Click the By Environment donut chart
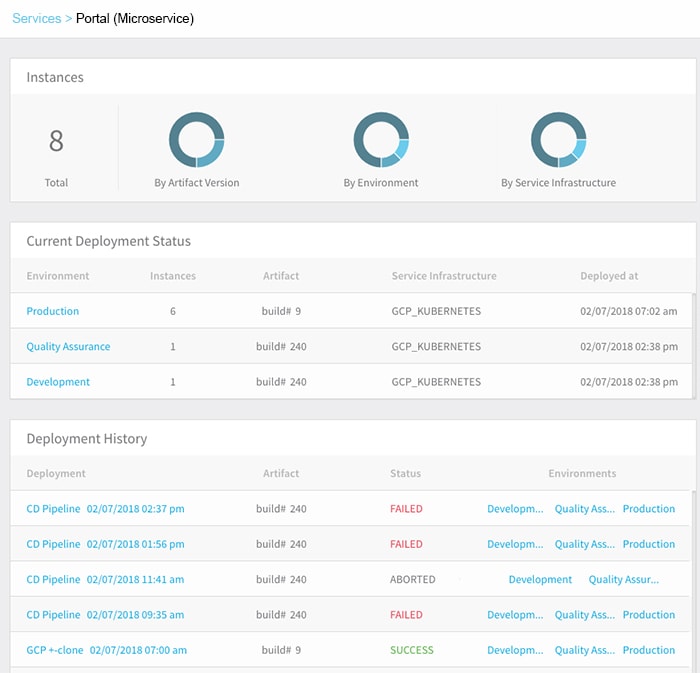The height and width of the screenshot is (673, 700). pyautogui.click(x=381, y=140)
